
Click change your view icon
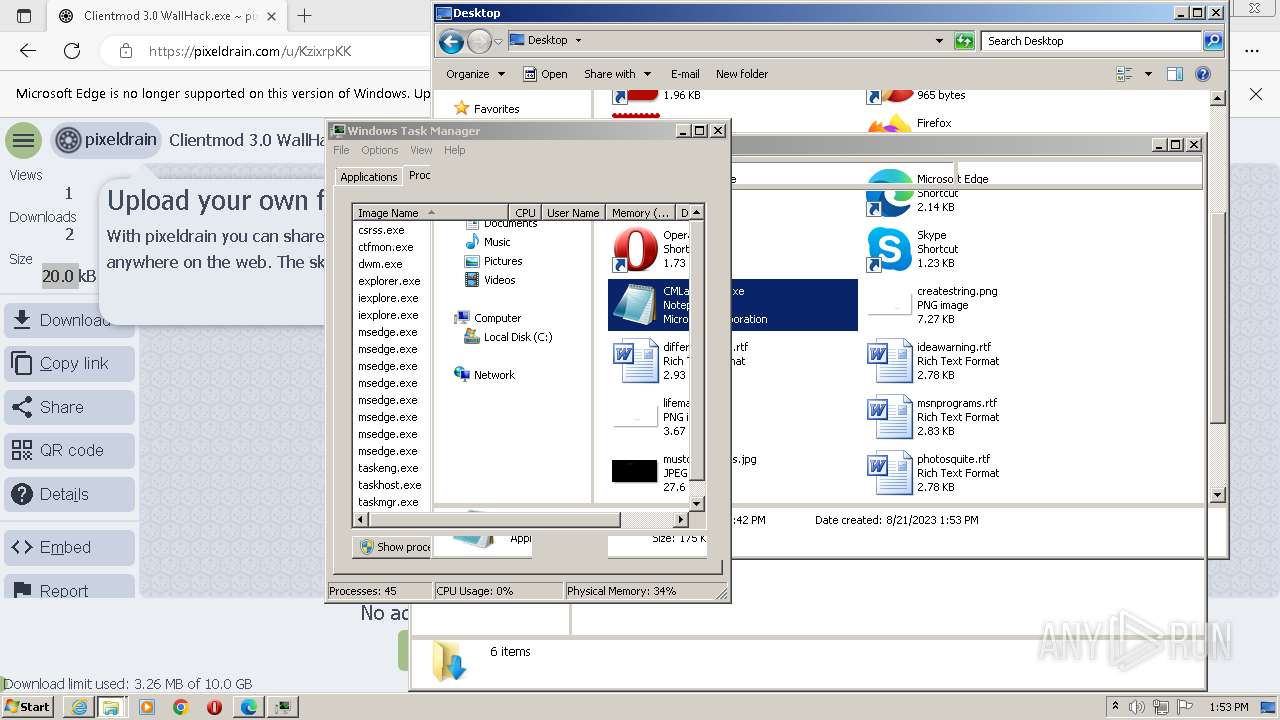(1125, 74)
